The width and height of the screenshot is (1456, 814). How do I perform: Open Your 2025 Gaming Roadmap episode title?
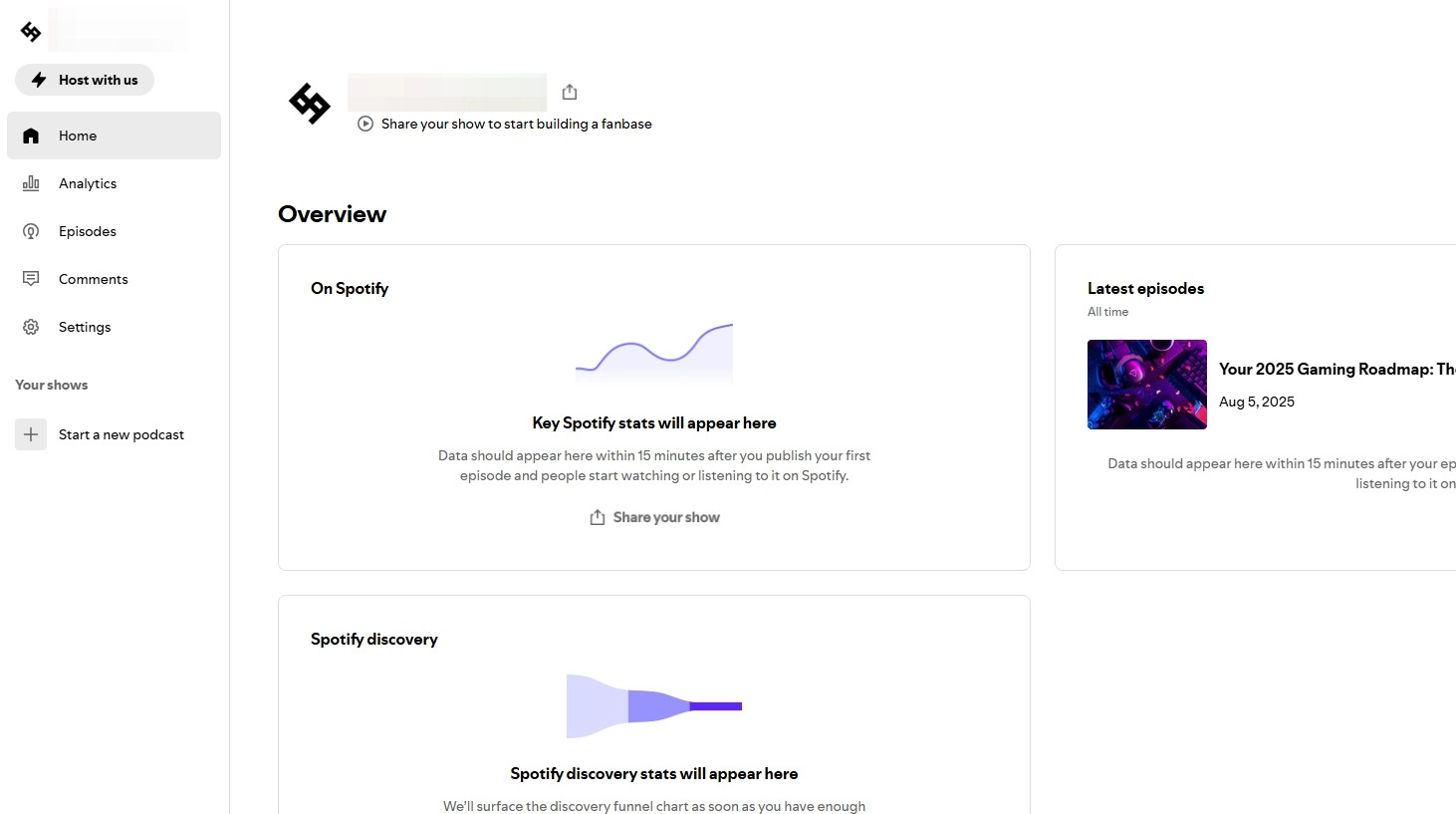(x=1336, y=369)
